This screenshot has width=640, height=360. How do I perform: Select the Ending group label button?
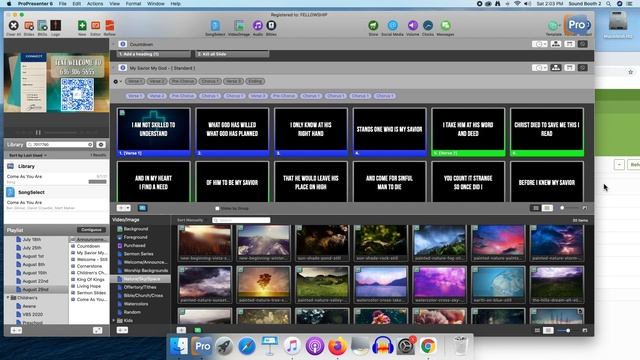(256, 82)
